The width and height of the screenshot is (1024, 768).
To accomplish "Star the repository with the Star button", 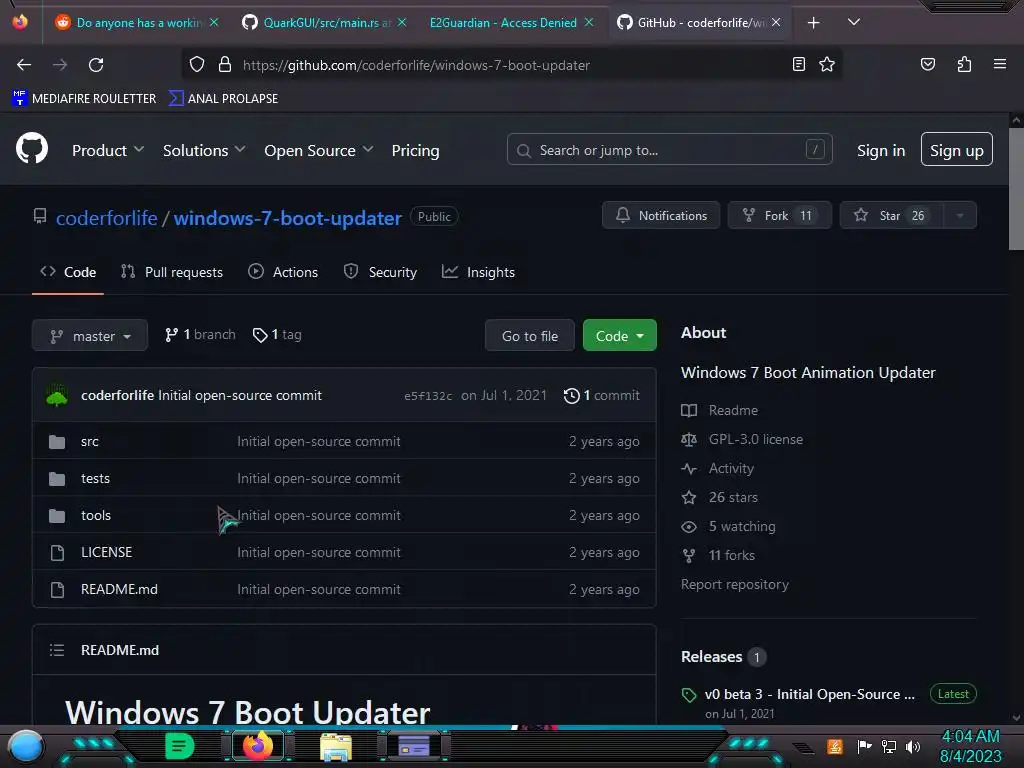I will [x=891, y=215].
